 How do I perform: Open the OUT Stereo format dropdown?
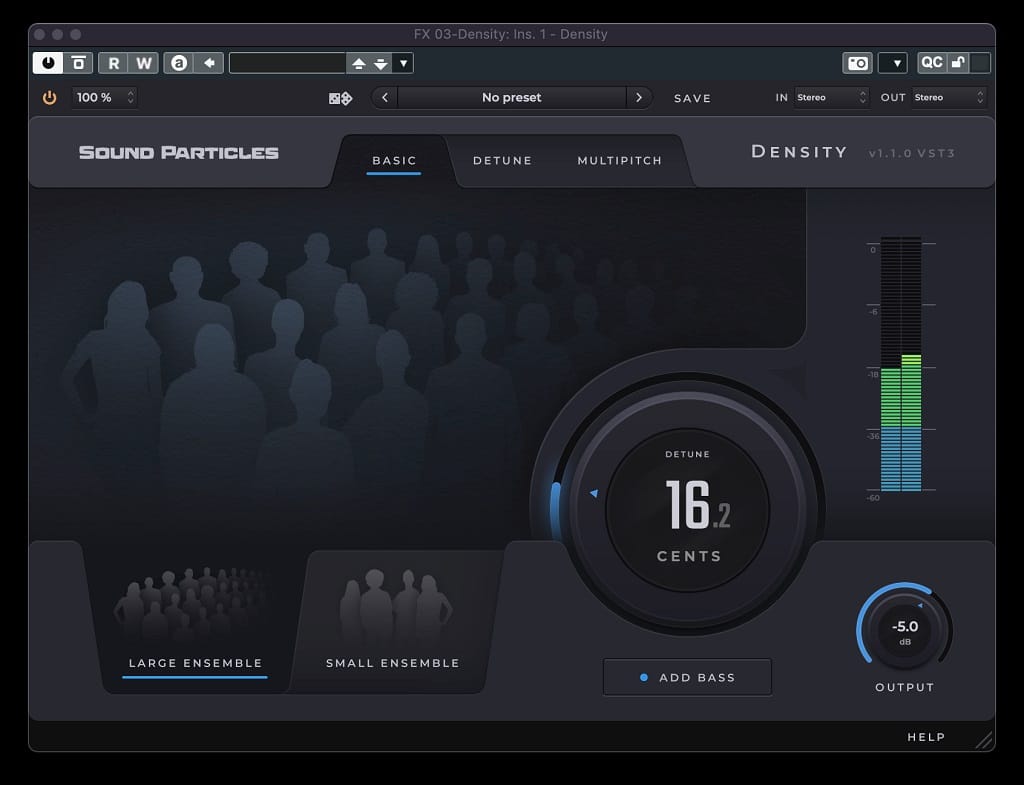949,97
